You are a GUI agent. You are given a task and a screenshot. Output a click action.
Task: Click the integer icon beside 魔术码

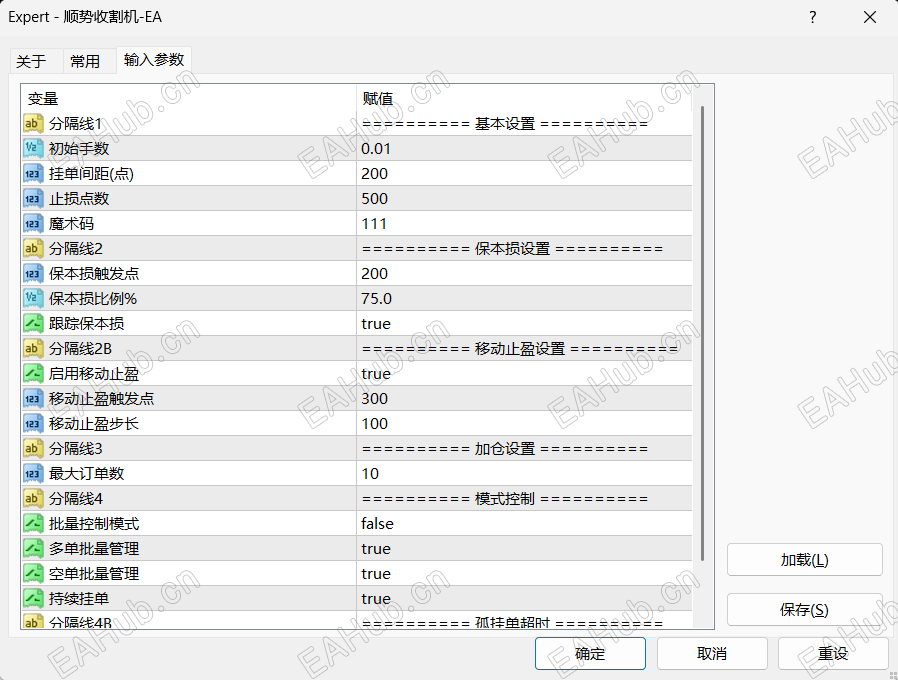click(33, 223)
